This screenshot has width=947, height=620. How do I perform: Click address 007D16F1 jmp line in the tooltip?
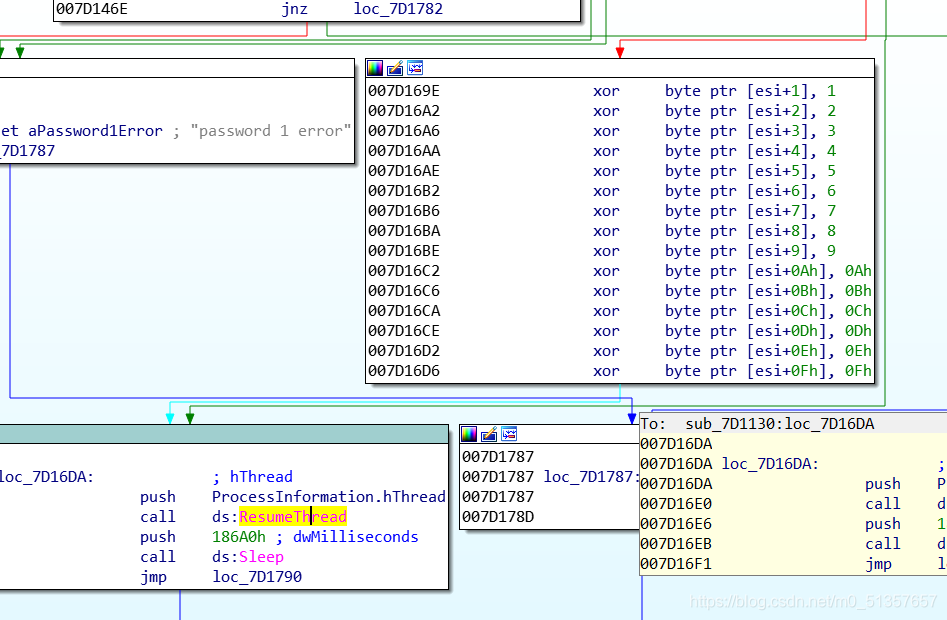point(793,563)
